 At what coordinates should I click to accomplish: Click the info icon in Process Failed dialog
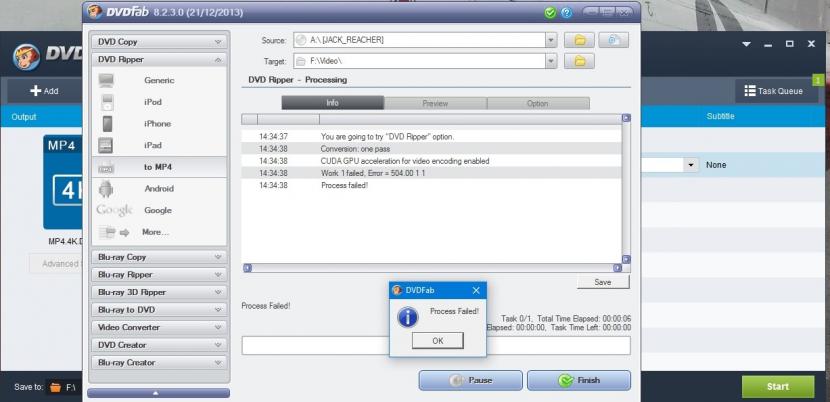tap(408, 317)
